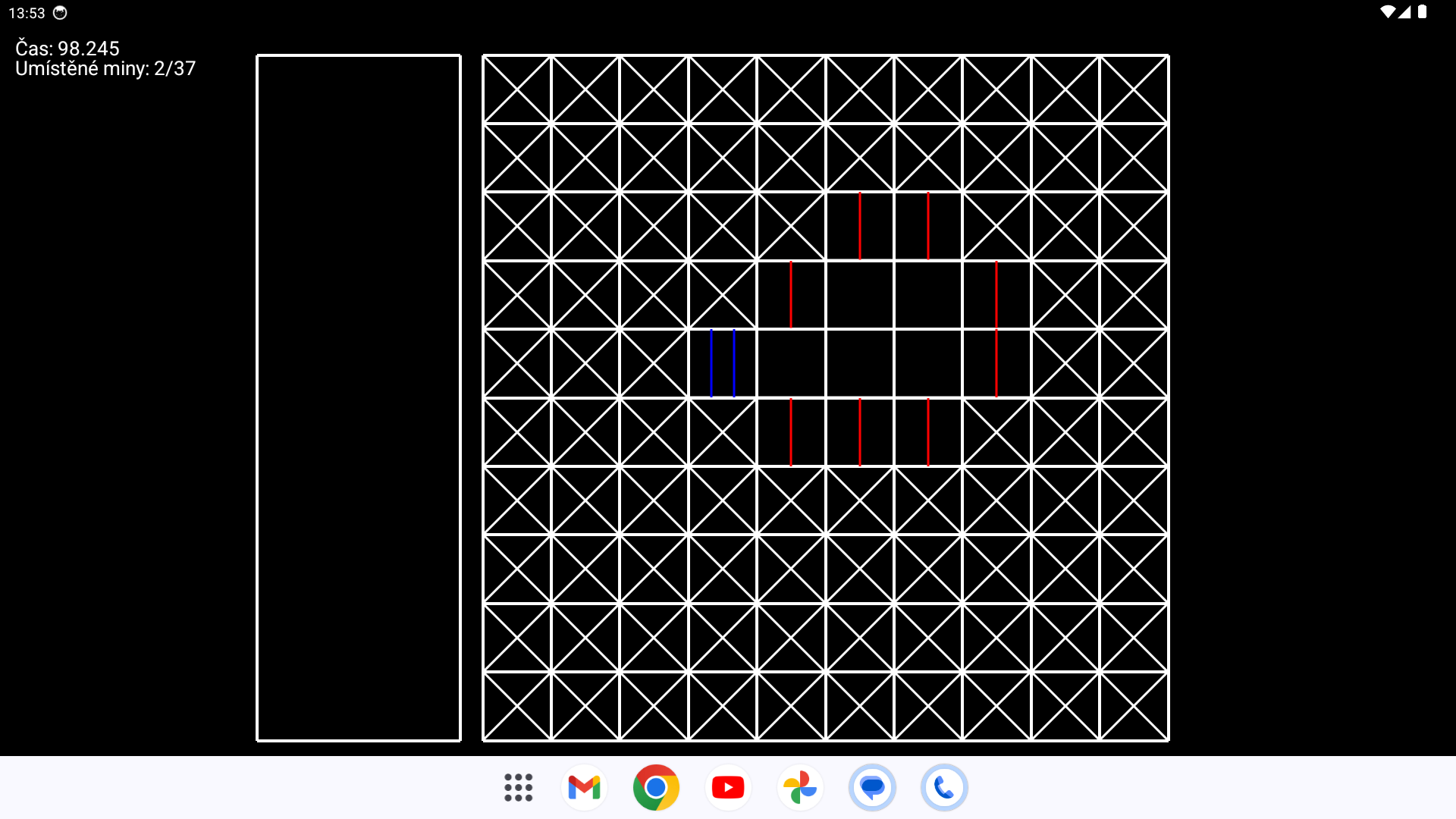This screenshot has height=819, width=1456.
Task: Launch Chrome browser from the dock
Action: coord(656,788)
